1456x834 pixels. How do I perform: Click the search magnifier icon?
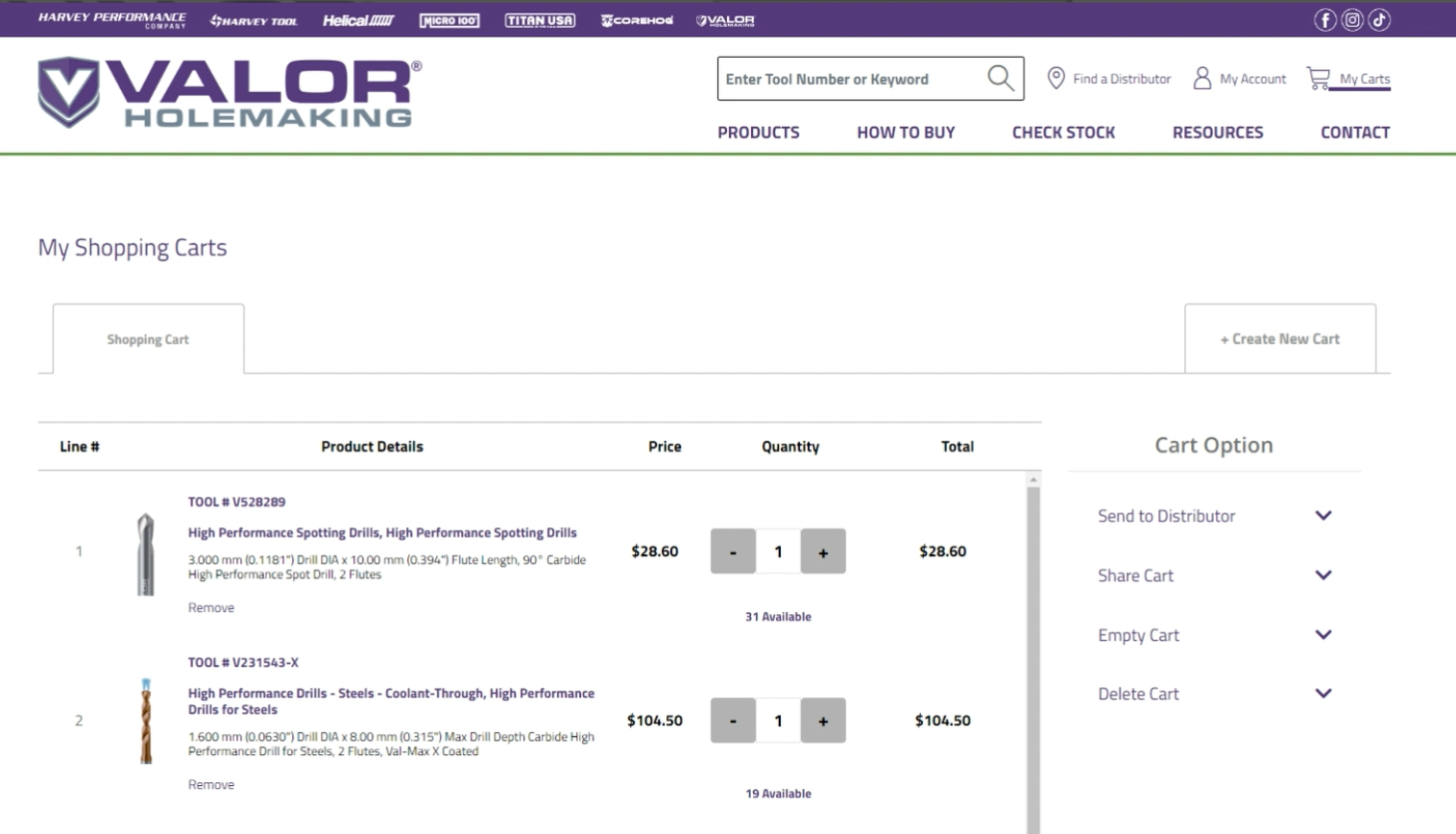[x=1000, y=79]
